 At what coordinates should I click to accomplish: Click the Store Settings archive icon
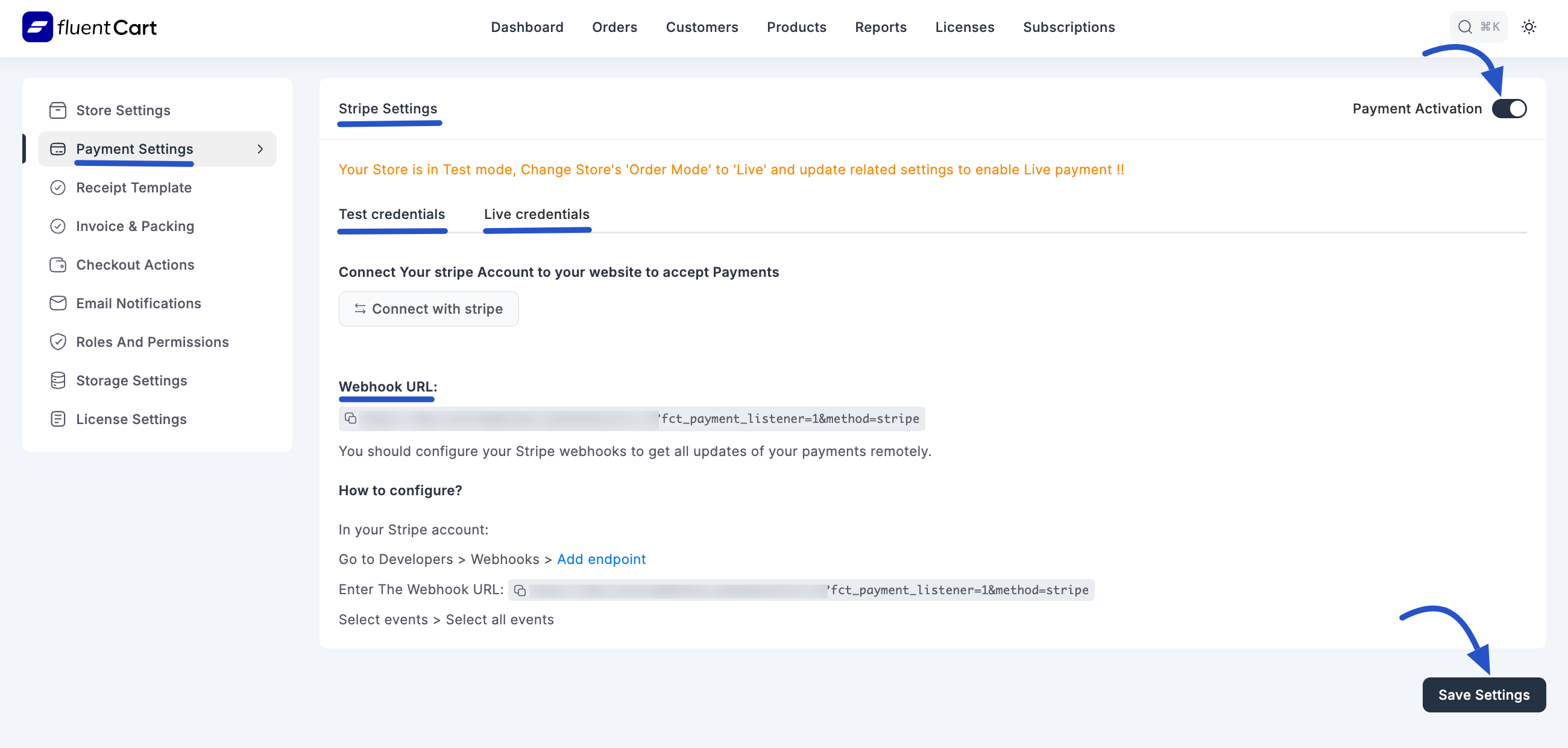58,110
